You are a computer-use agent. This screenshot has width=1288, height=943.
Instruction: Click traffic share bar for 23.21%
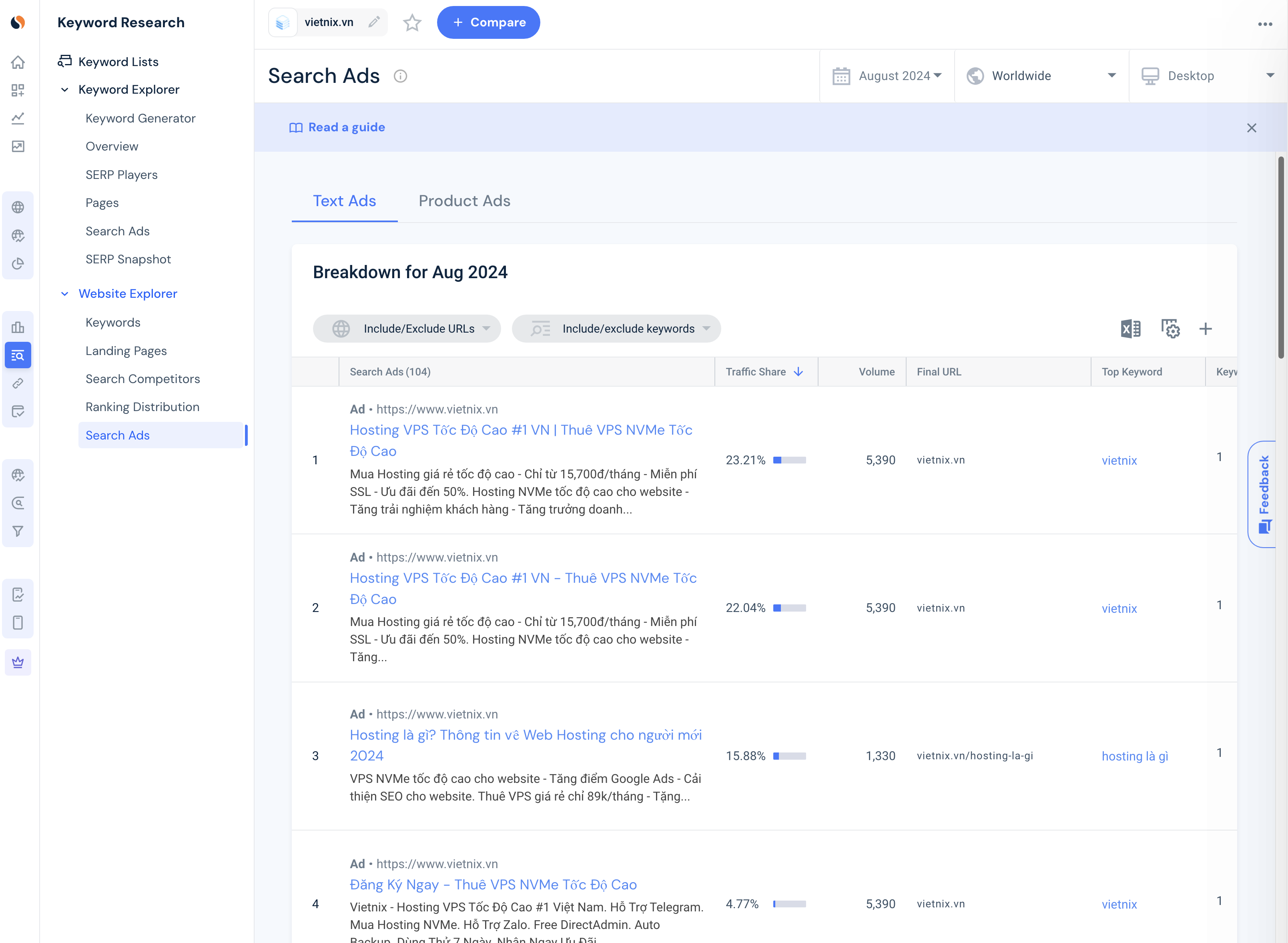pyautogui.click(x=790, y=460)
